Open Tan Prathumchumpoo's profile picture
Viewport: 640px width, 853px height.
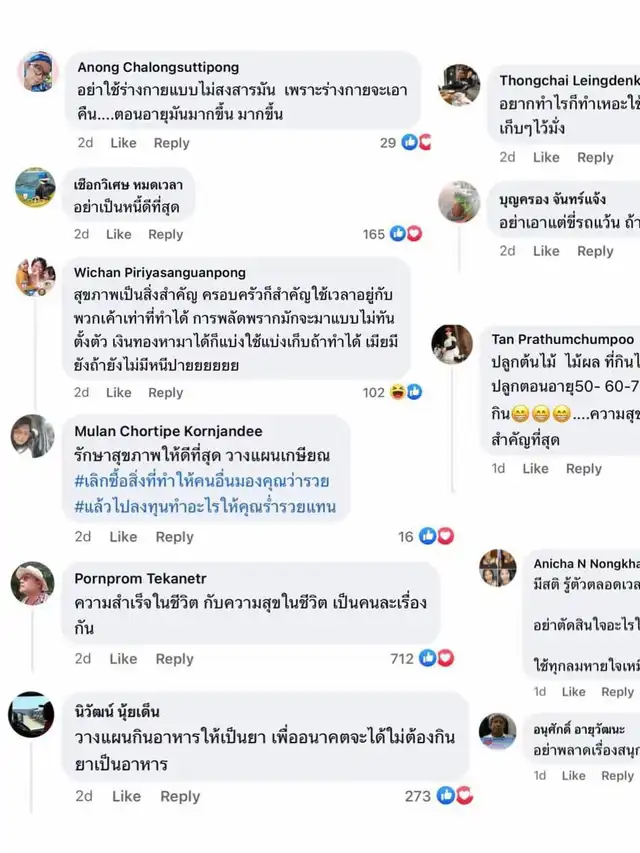point(452,344)
